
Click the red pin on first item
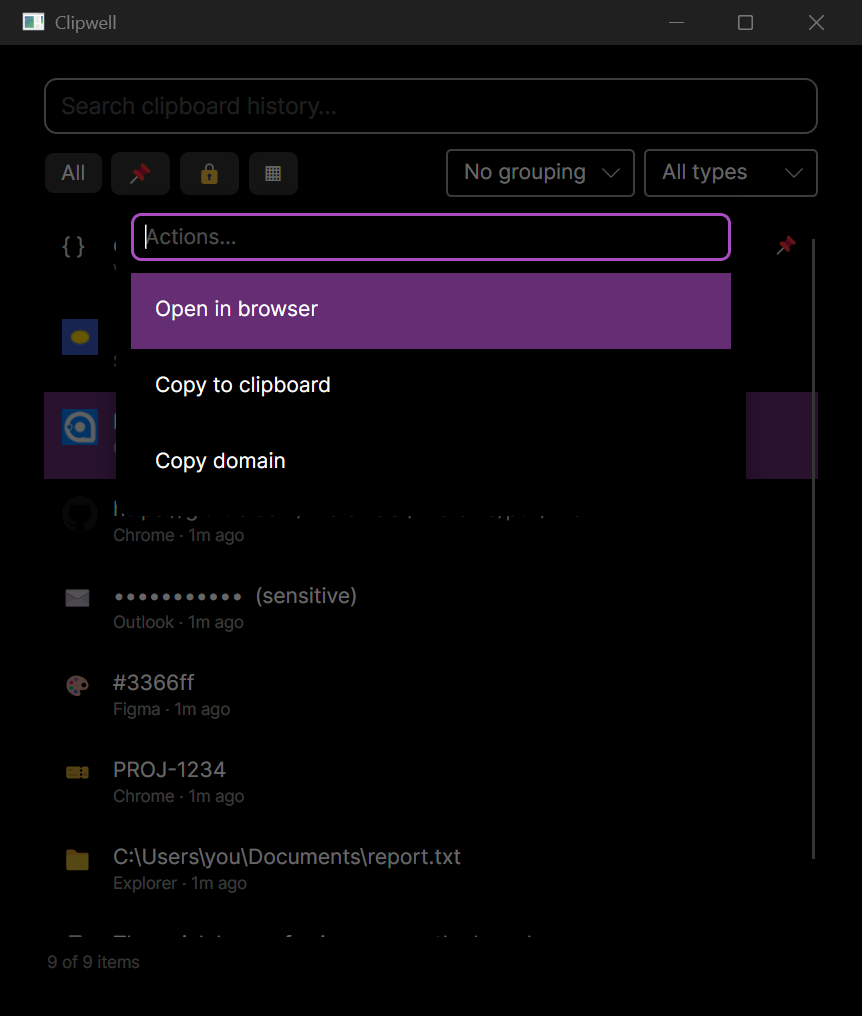tap(786, 246)
